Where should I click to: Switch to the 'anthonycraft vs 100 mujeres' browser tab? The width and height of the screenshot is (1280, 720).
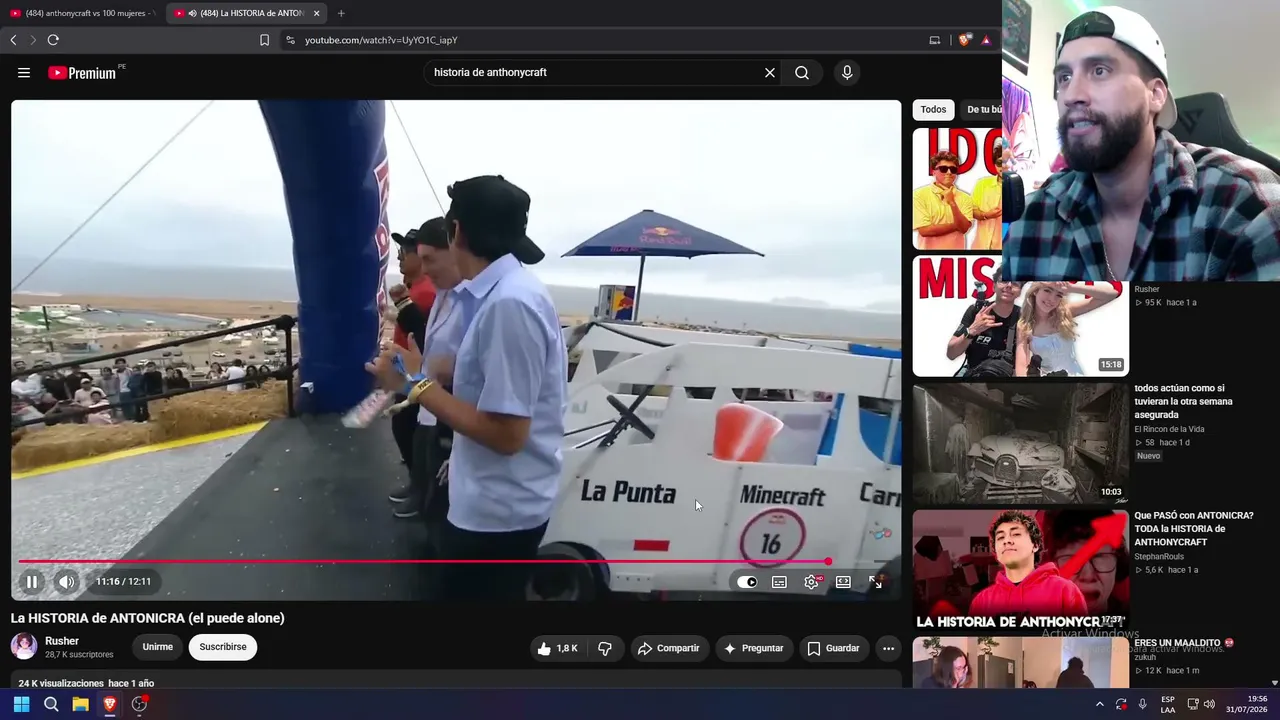pos(82,13)
